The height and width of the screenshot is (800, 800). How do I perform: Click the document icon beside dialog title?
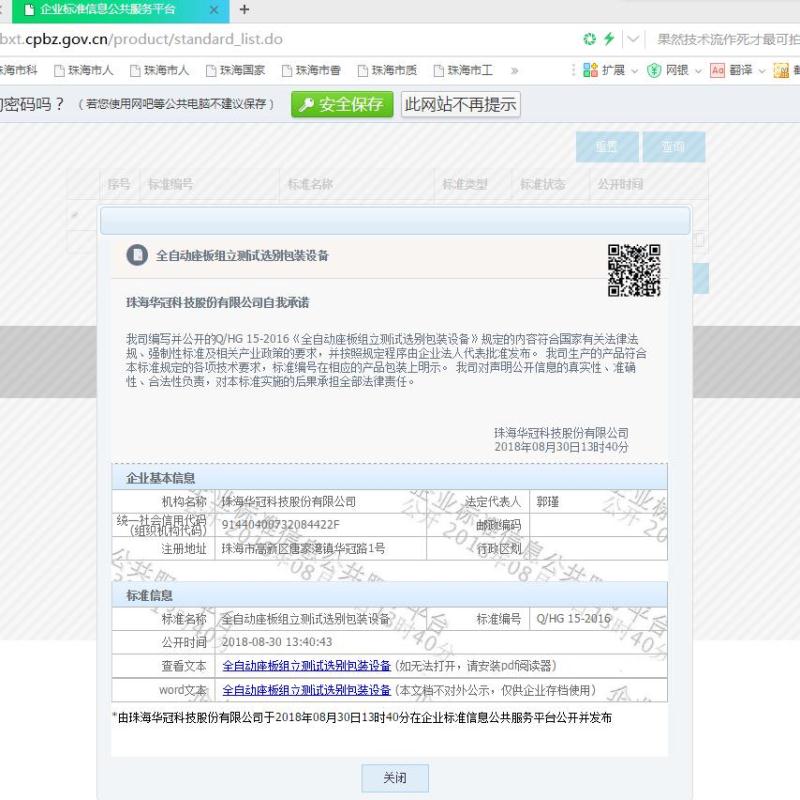137,255
